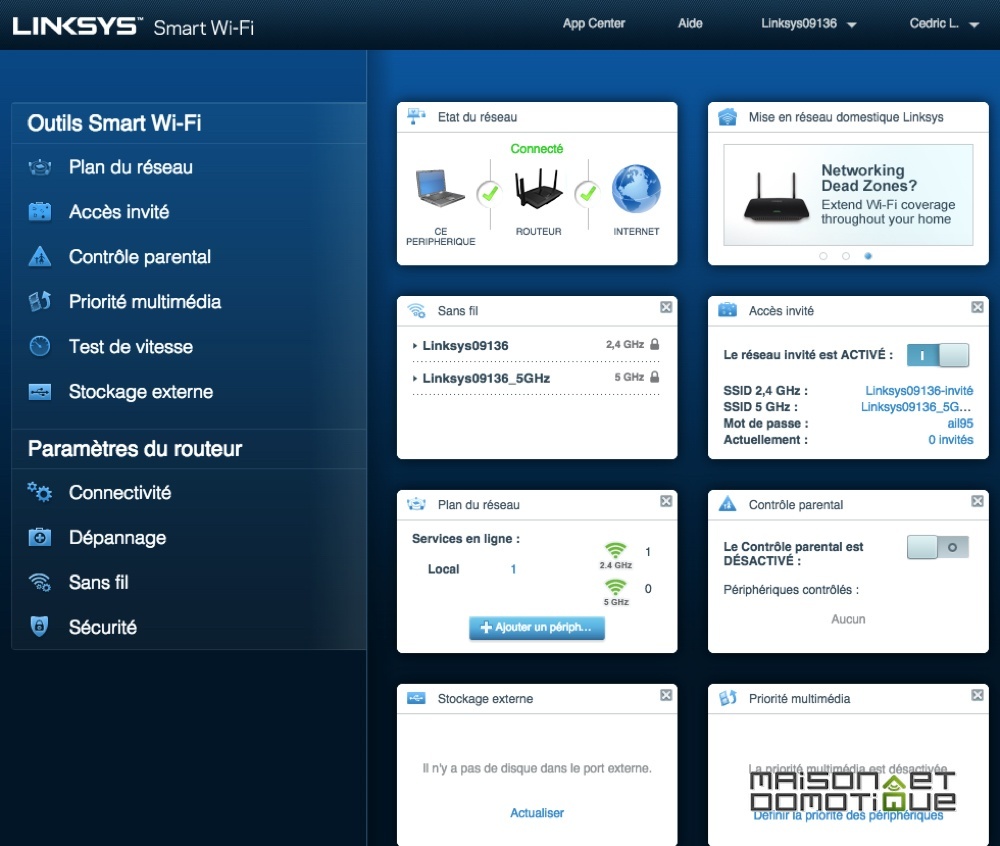Click Définir la priorité des périphériques link
This screenshot has width=1000, height=846.
tap(848, 815)
